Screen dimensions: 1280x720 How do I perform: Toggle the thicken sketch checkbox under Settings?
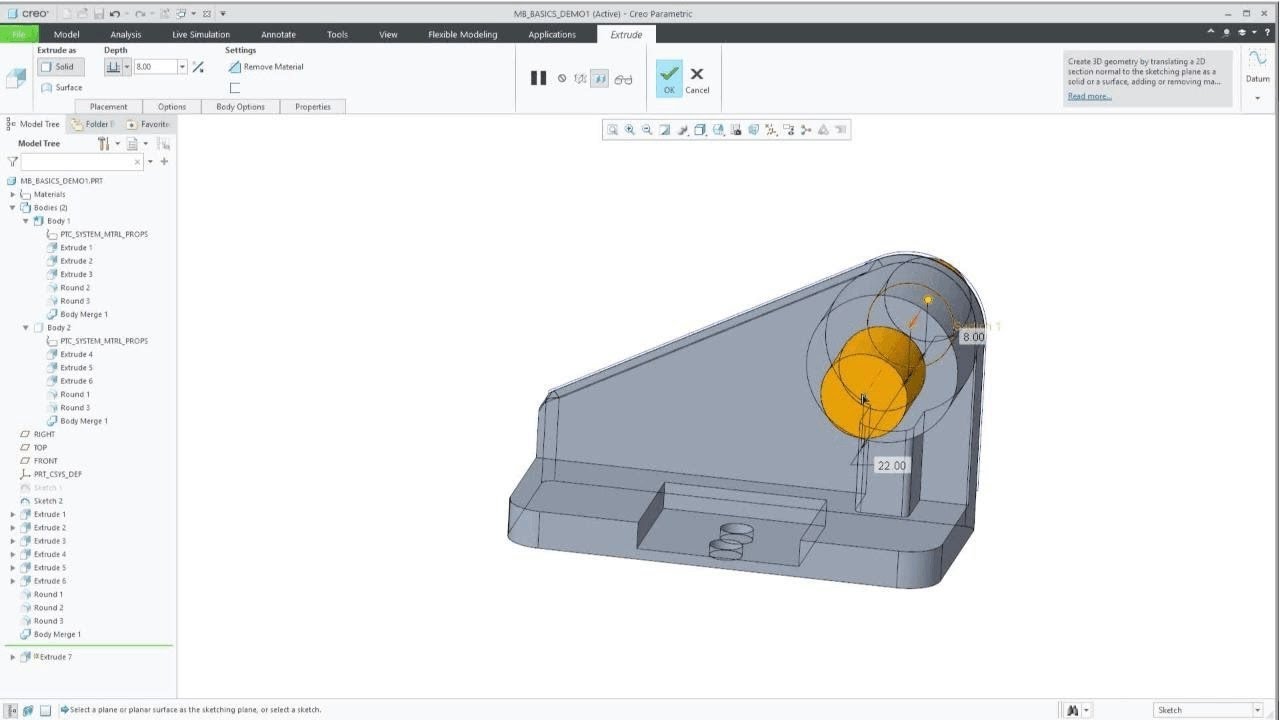point(235,88)
